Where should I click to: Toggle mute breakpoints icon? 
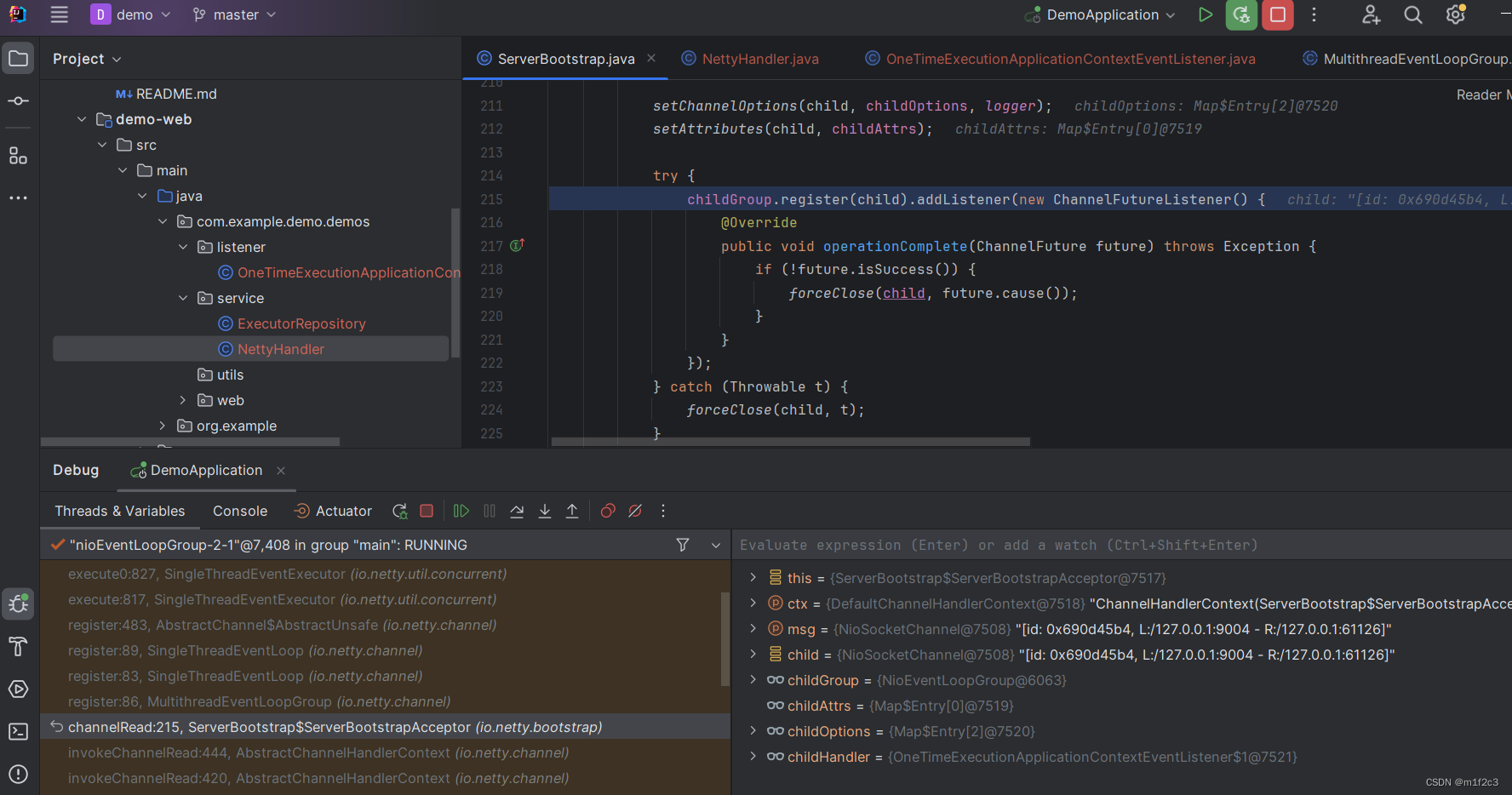635,511
